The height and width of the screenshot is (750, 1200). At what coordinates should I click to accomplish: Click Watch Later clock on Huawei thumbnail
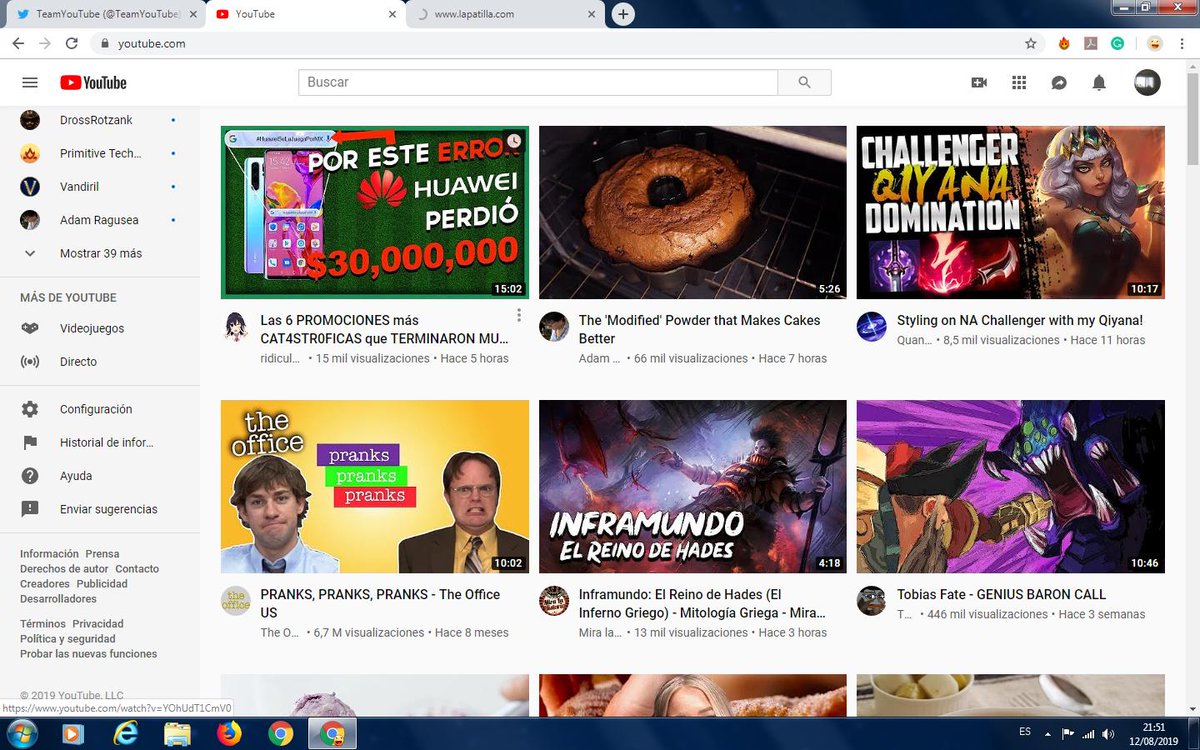[514, 141]
